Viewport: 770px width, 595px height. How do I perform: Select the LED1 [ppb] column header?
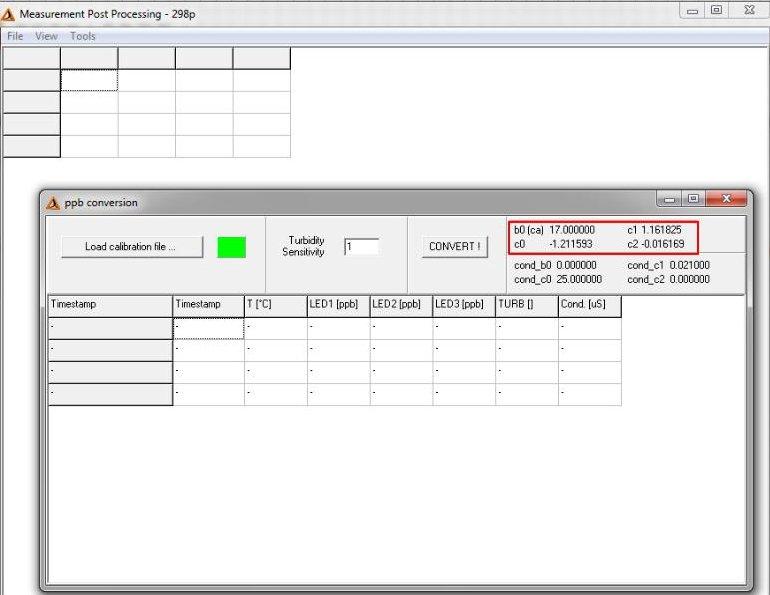click(337, 304)
